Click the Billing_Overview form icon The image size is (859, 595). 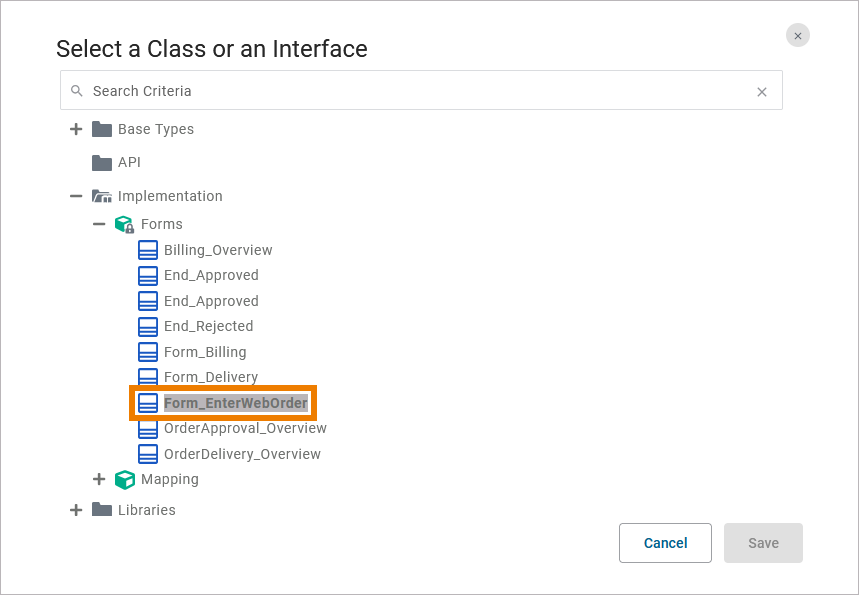(x=147, y=250)
